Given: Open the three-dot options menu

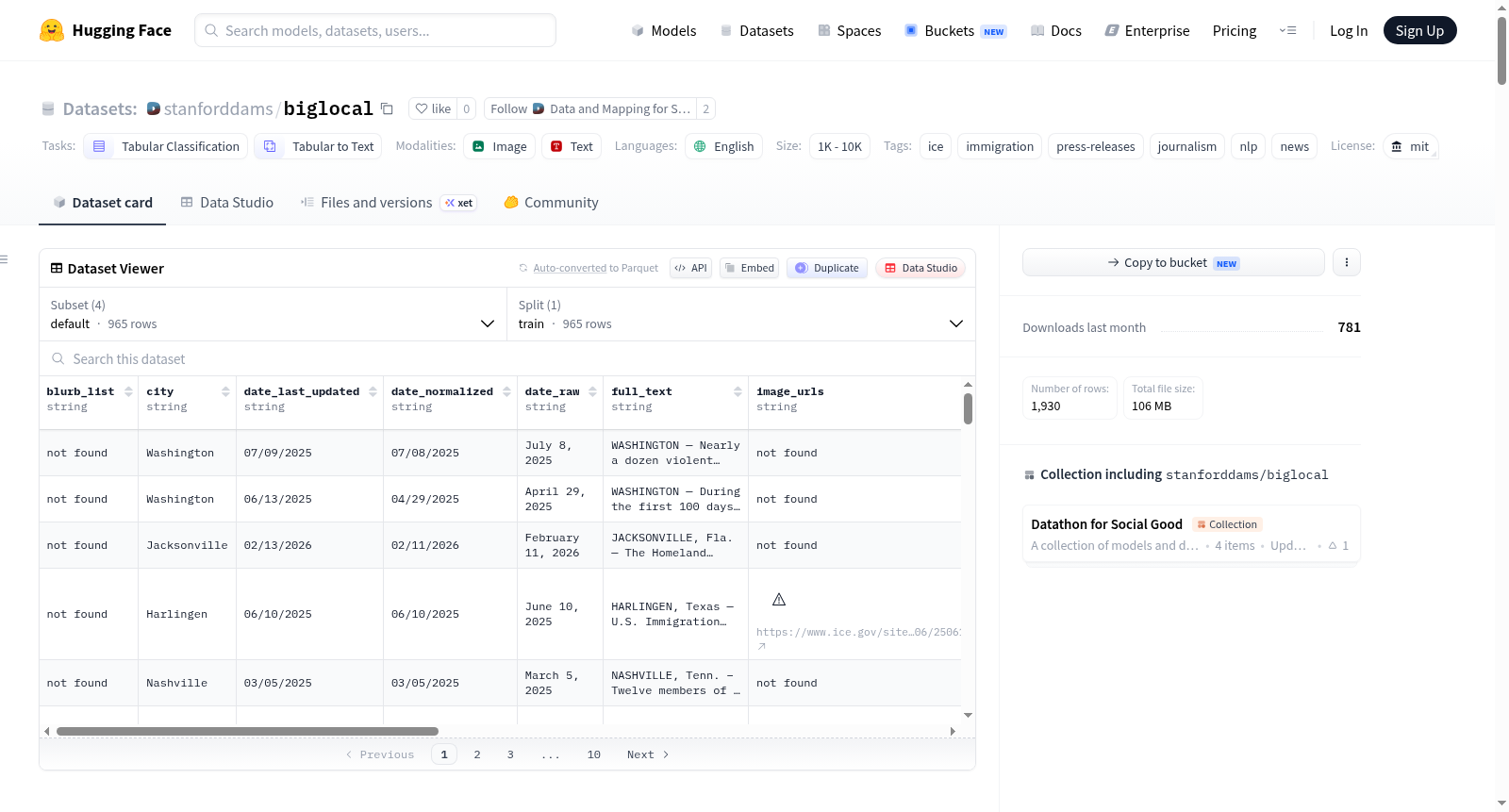Looking at the screenshot, I should tap(1347, 262).
